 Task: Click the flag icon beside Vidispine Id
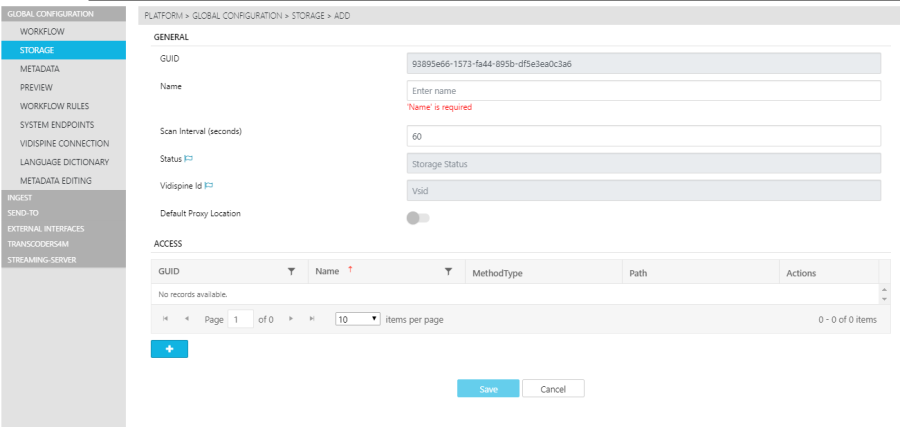(210, 186)
